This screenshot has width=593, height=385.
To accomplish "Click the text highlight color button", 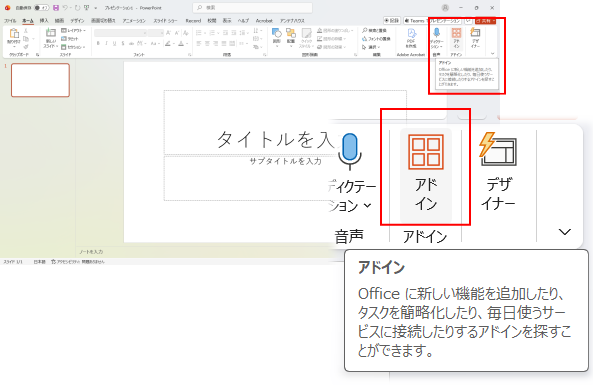I will pyautogui.click(x=168, y=43).
